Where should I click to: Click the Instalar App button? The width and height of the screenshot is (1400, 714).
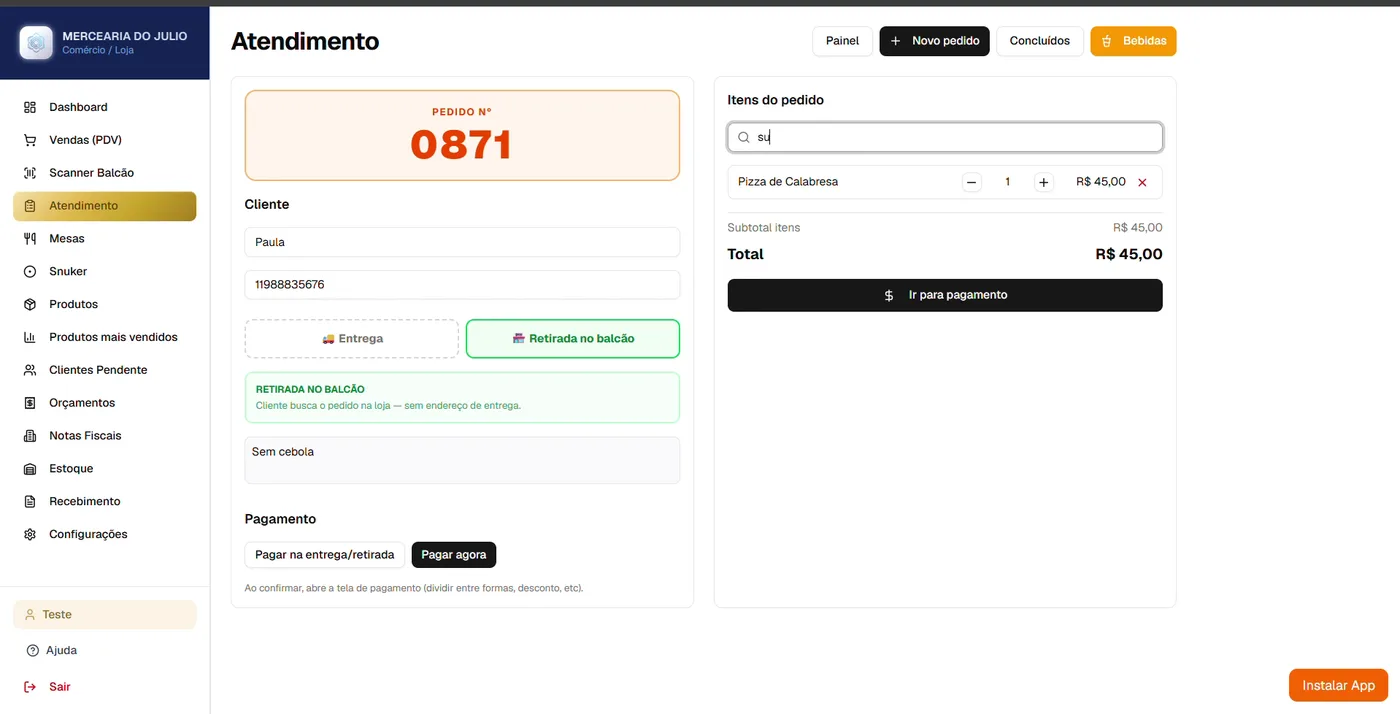pos(1338,685)
